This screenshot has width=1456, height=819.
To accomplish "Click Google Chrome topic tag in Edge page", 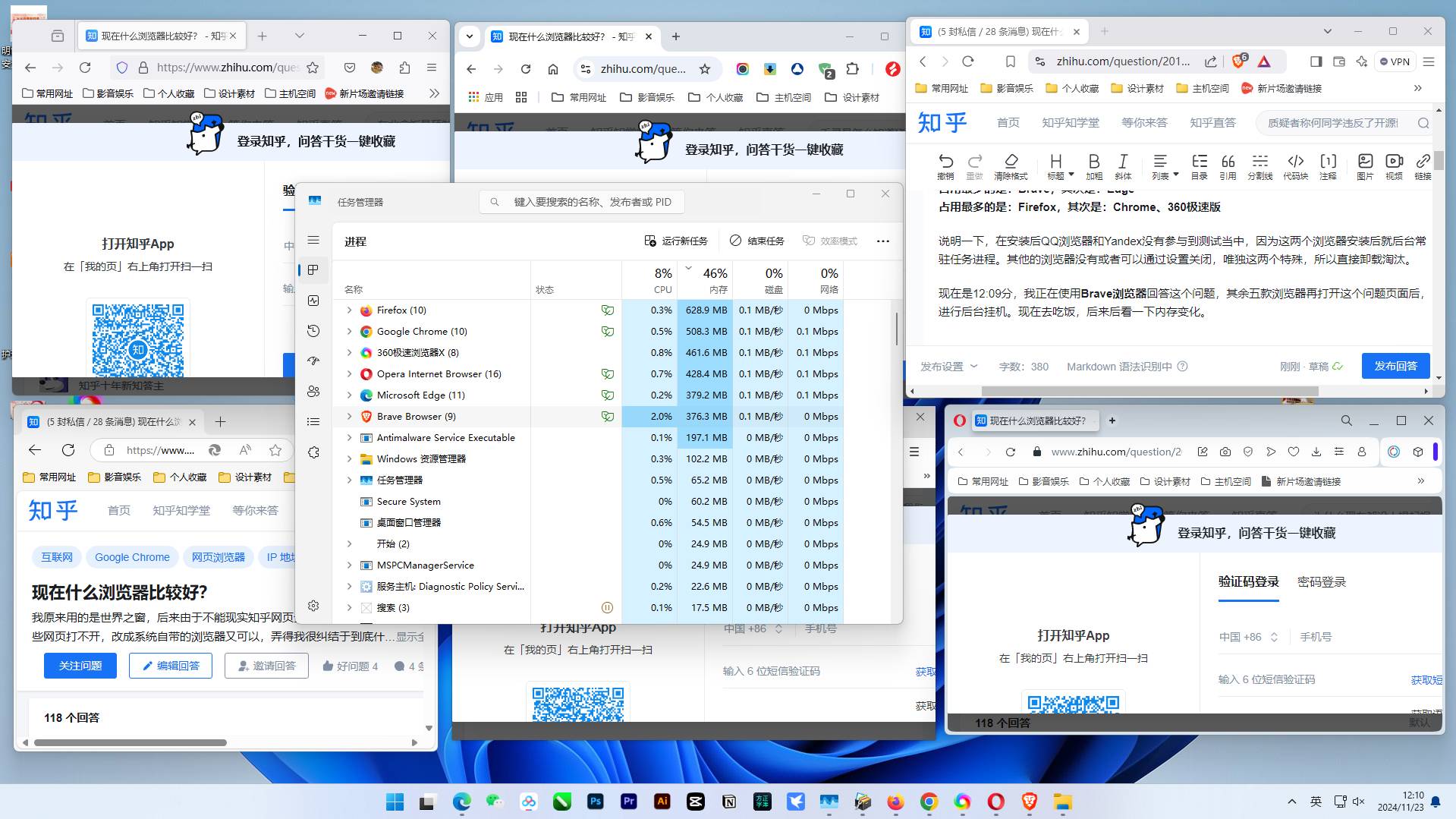I will tap(132, 557).
